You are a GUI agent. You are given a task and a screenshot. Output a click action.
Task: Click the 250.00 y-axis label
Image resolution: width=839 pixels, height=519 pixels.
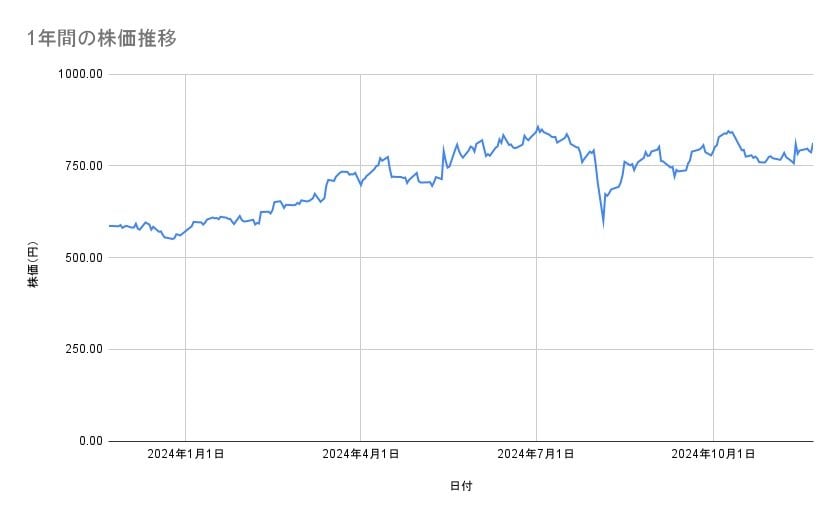80,349
